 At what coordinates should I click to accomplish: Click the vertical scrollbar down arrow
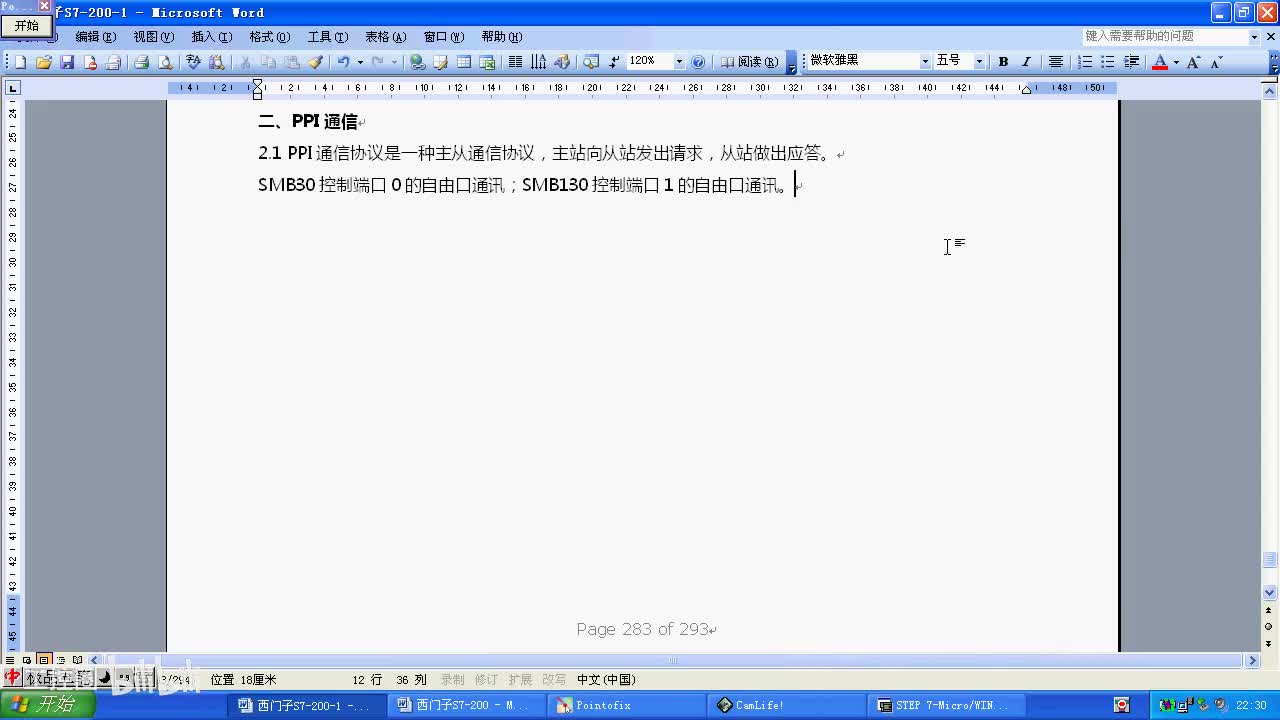(x=1270, y=592)
